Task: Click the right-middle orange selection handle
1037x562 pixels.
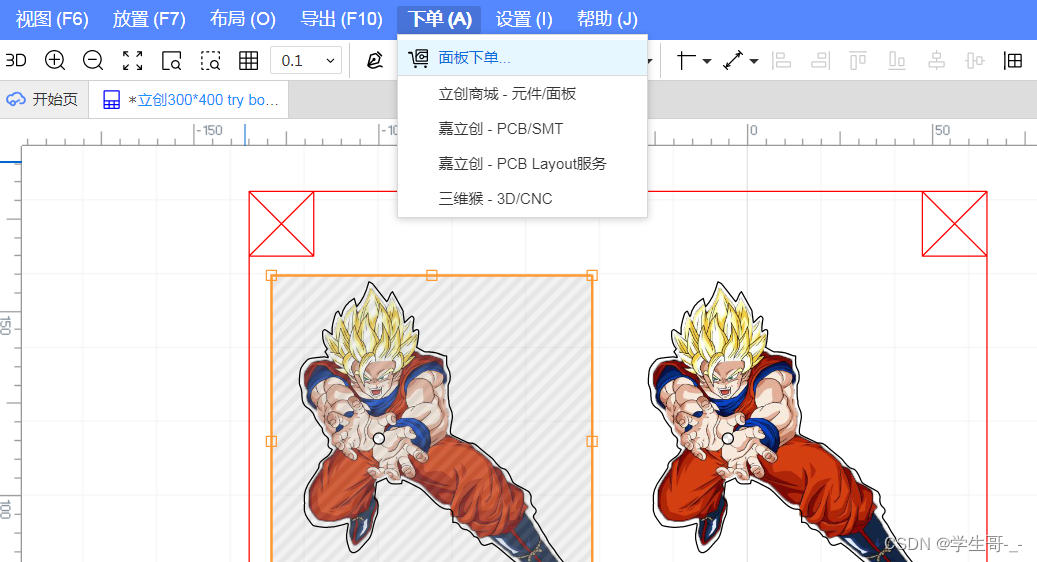Action: [592, 441]
